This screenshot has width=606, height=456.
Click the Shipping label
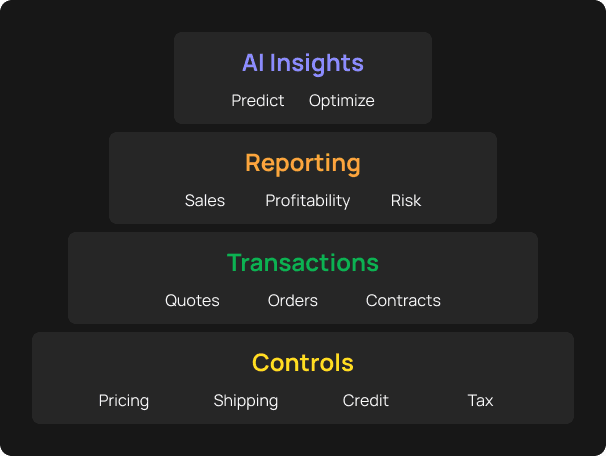coord(246,401)
